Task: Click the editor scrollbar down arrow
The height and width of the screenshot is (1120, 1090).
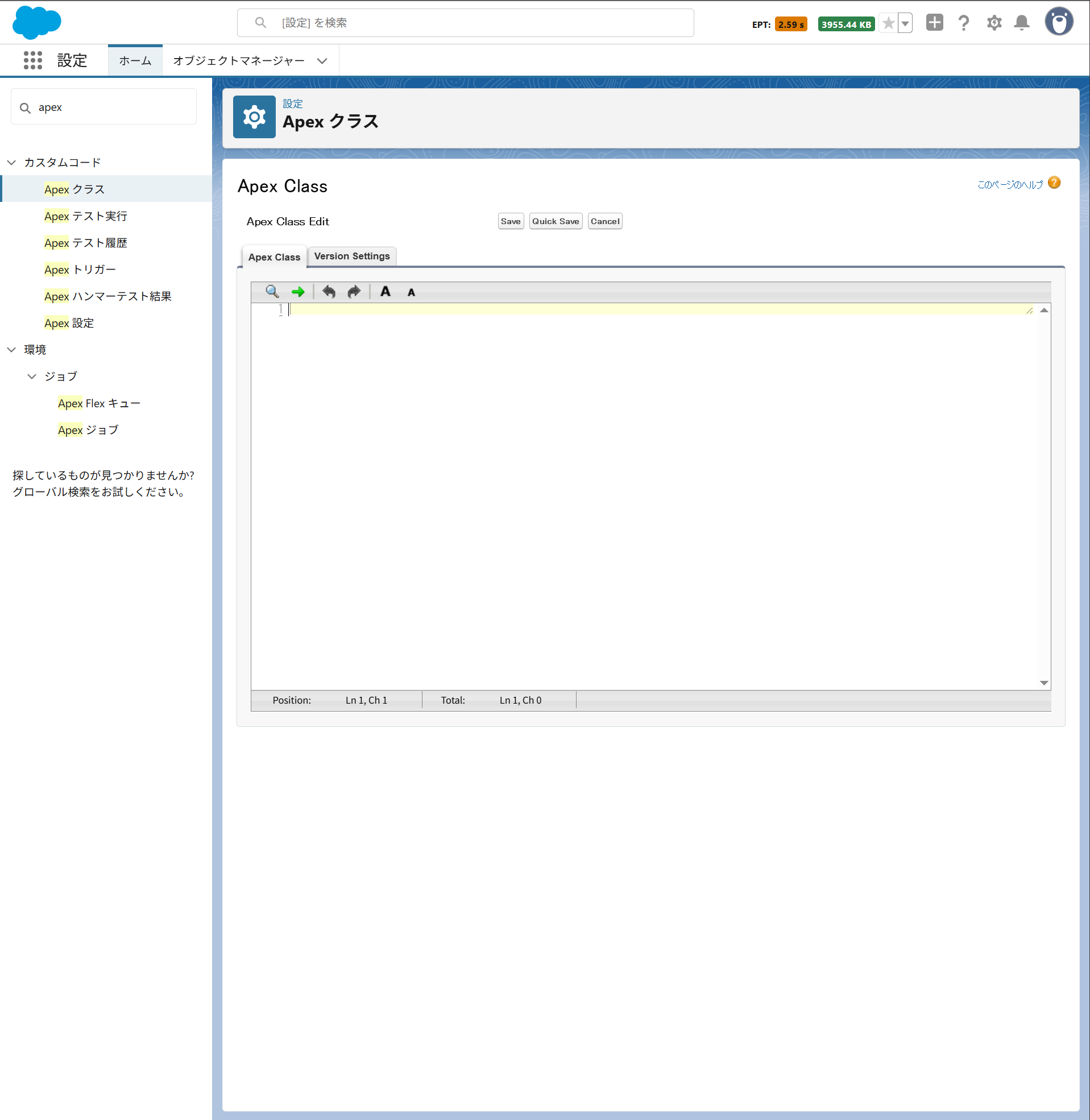Action: point(1044,683)
